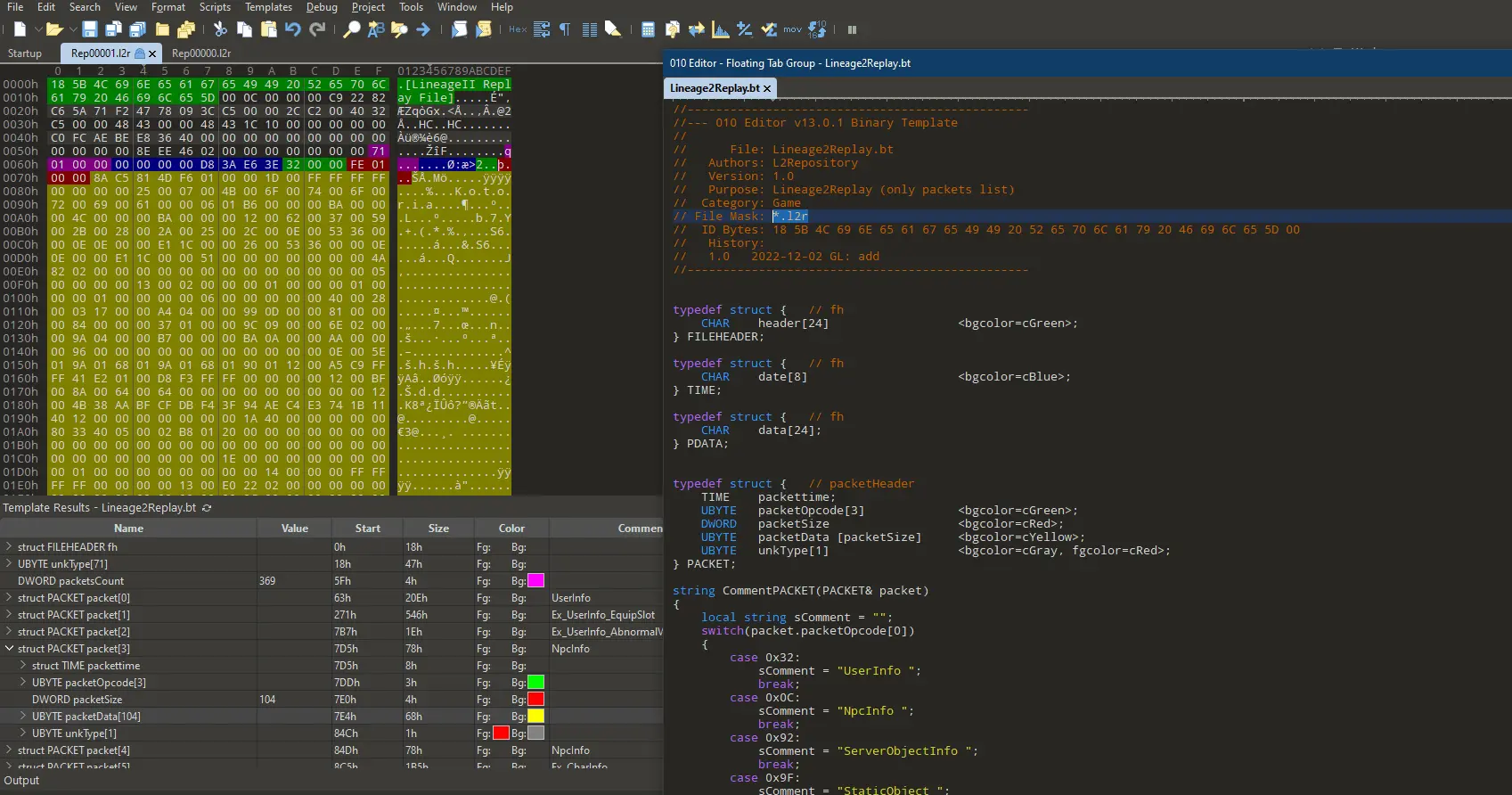The width and height of the screenshot is (1512, 795).
Task: Click the red Fg swatch for unkType[1]
Action: pos(501,734)
